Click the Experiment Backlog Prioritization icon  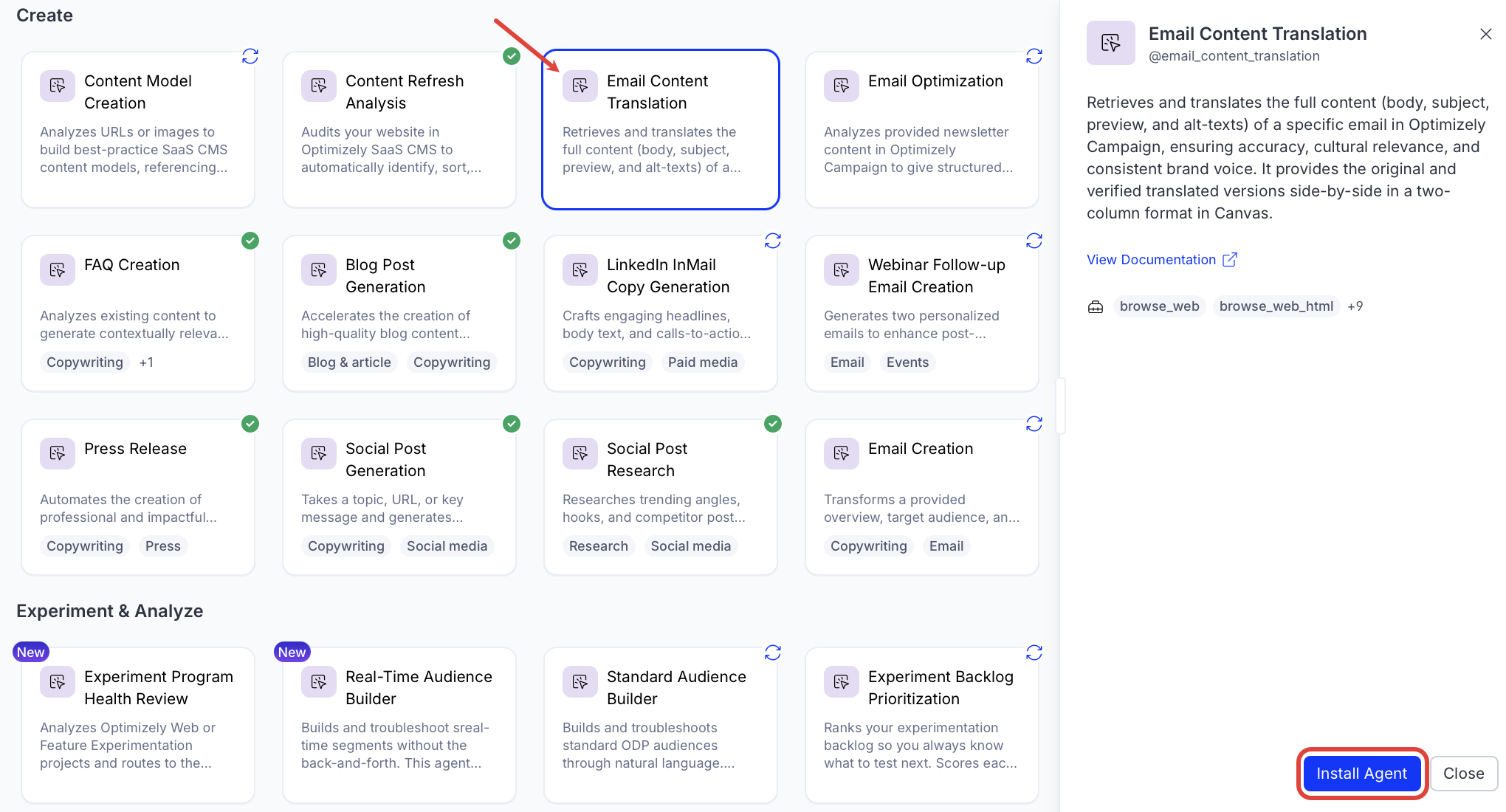(842, 681)
